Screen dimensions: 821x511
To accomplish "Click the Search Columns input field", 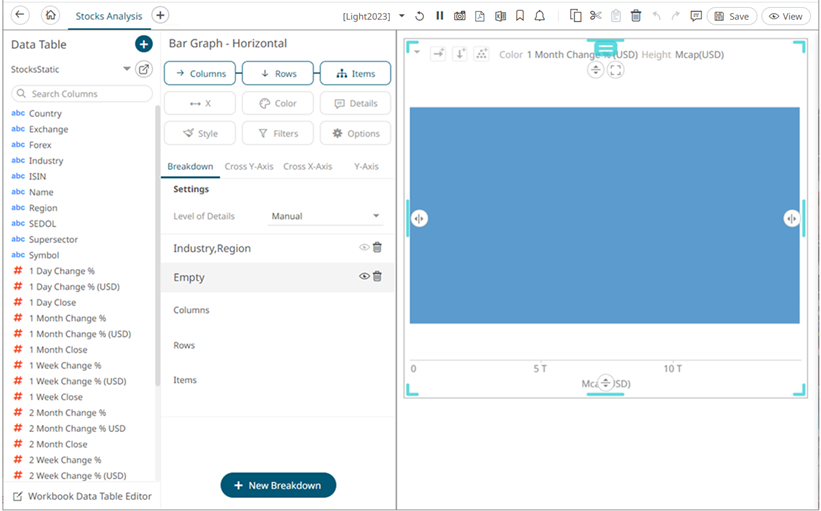I will (84, 93).
